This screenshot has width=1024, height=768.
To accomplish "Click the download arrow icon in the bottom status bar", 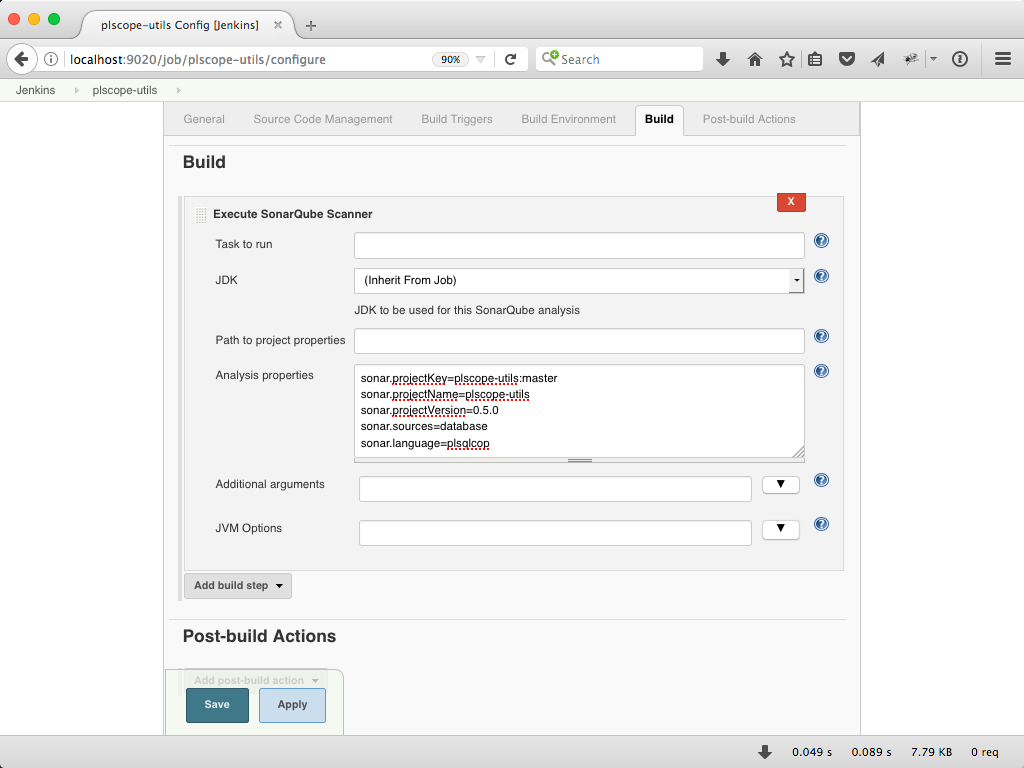I will pos(765,752).
